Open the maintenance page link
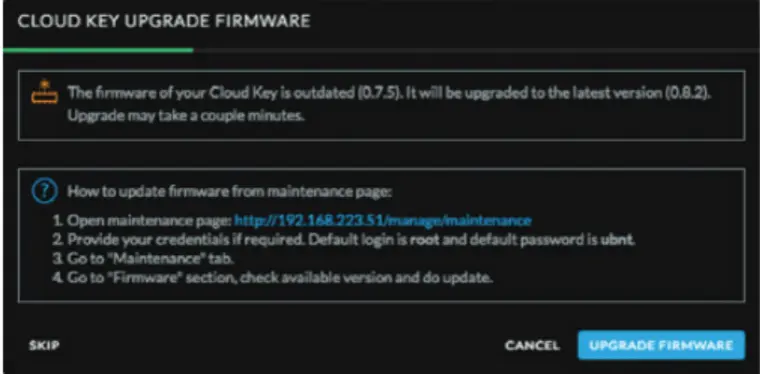762x374 pixels. pyautogui.click(x=382, y=221)
